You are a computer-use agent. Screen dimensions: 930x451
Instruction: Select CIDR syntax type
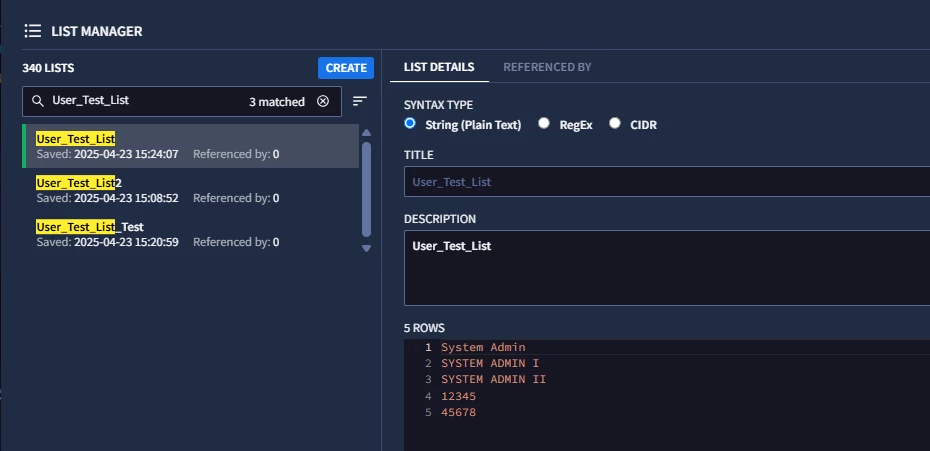click(x=615, y=123)
